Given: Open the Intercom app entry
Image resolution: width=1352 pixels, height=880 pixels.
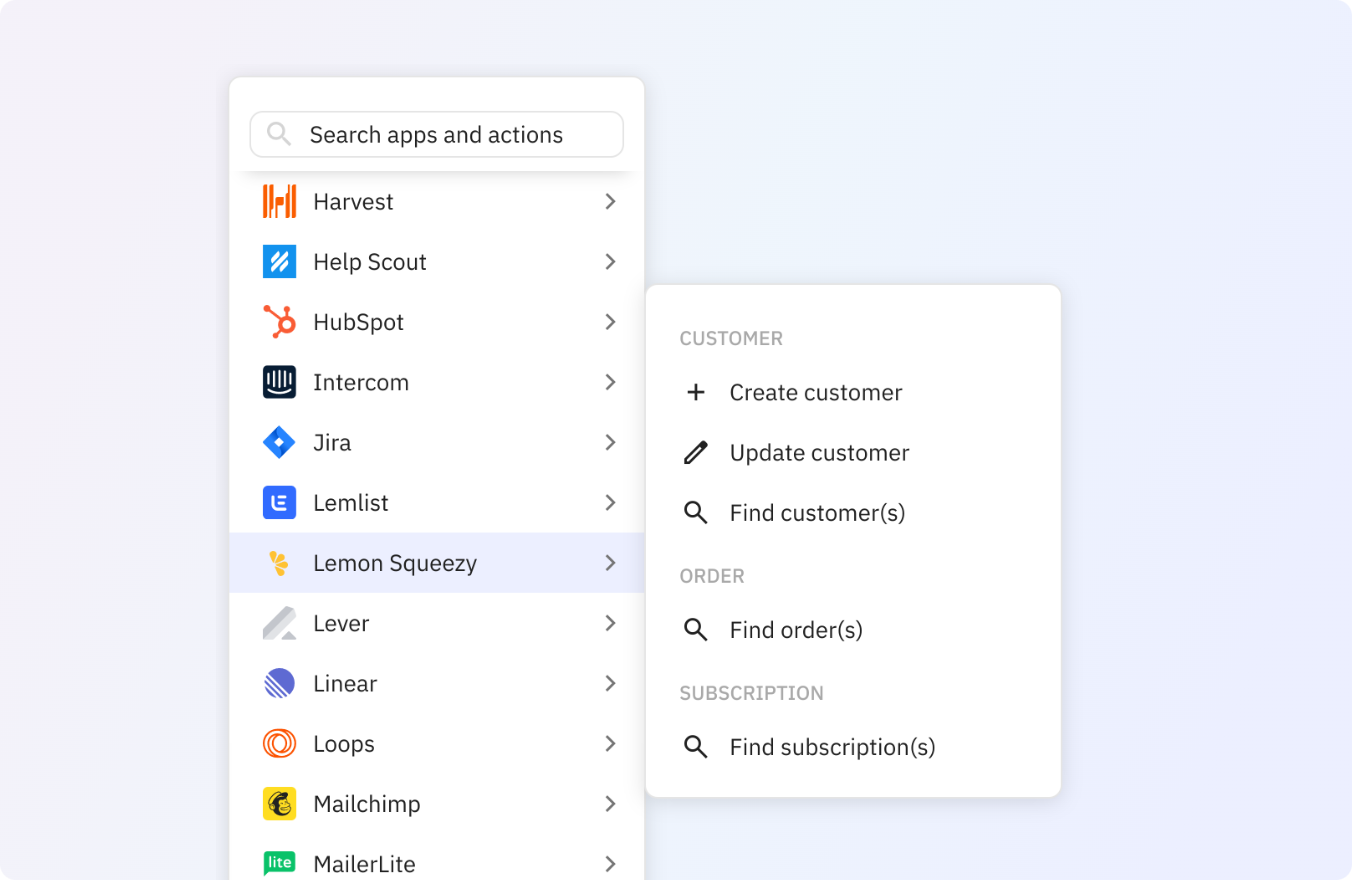Looking at the screenshot, I should (437, 382).
